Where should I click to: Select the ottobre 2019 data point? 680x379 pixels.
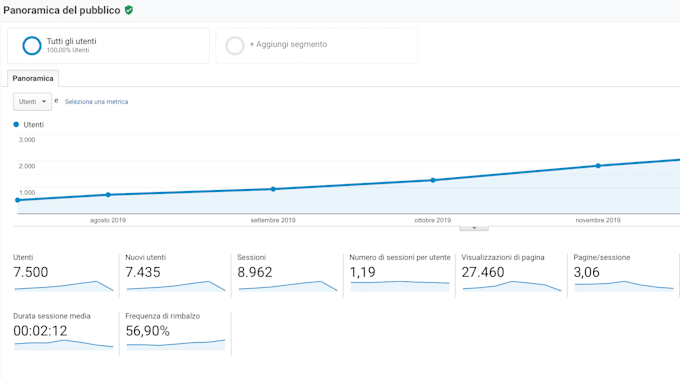(433, 180)
